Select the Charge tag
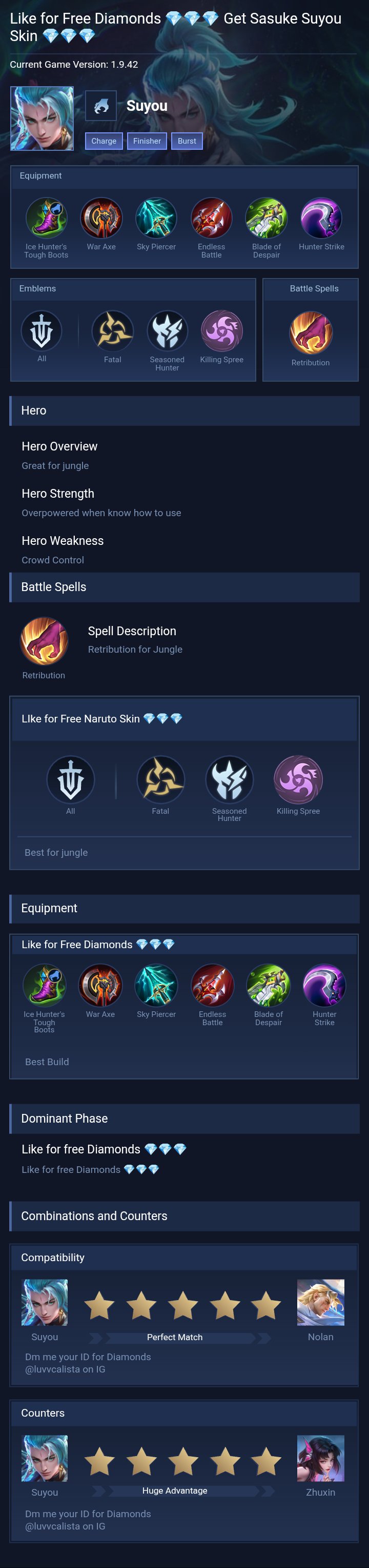Screen dimensions: 369x1568 [x=104, y=141]
